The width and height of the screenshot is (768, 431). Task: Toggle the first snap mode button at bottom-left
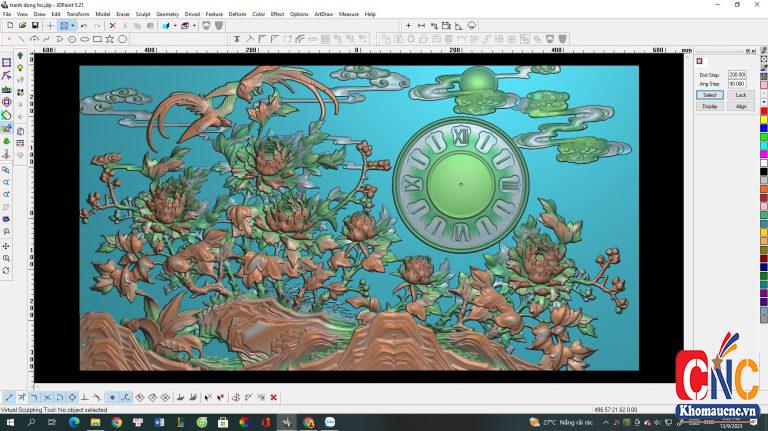9,397
